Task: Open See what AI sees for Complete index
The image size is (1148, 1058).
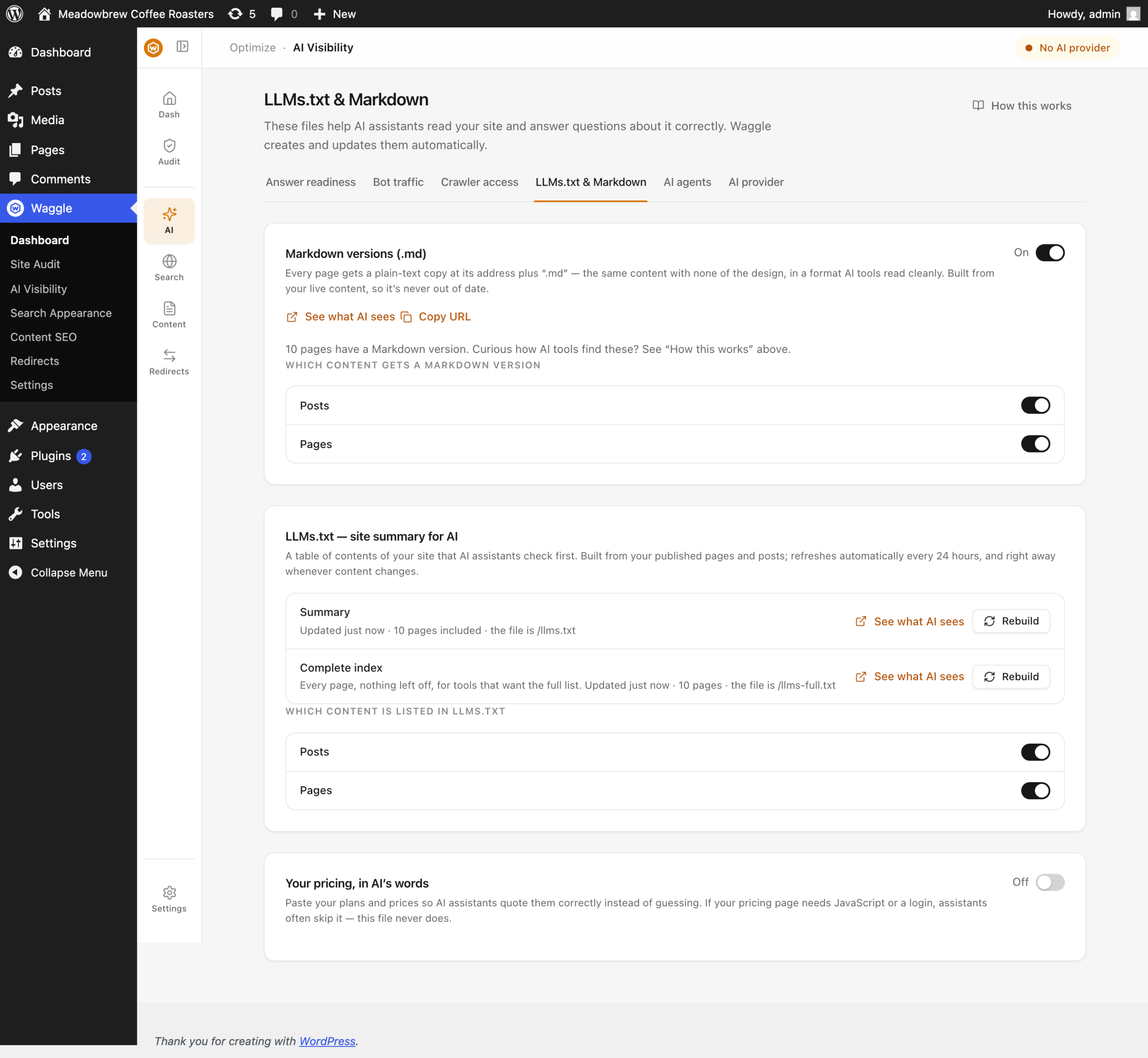Action: click(909, 677)
